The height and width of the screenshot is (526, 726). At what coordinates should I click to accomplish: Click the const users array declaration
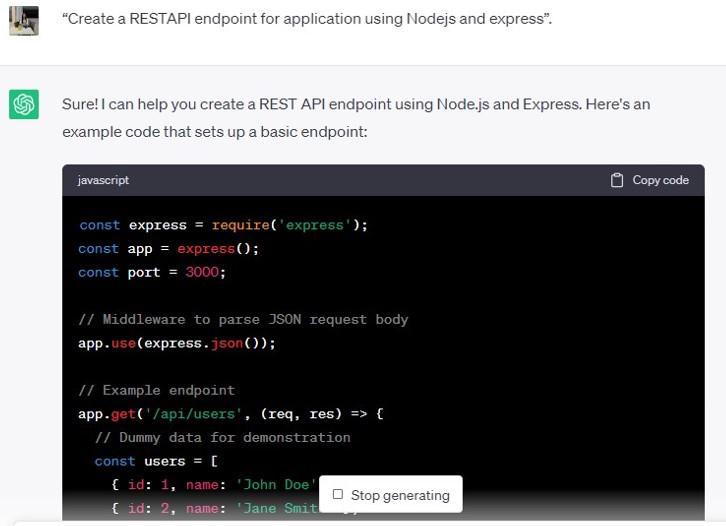click(156, 461)
